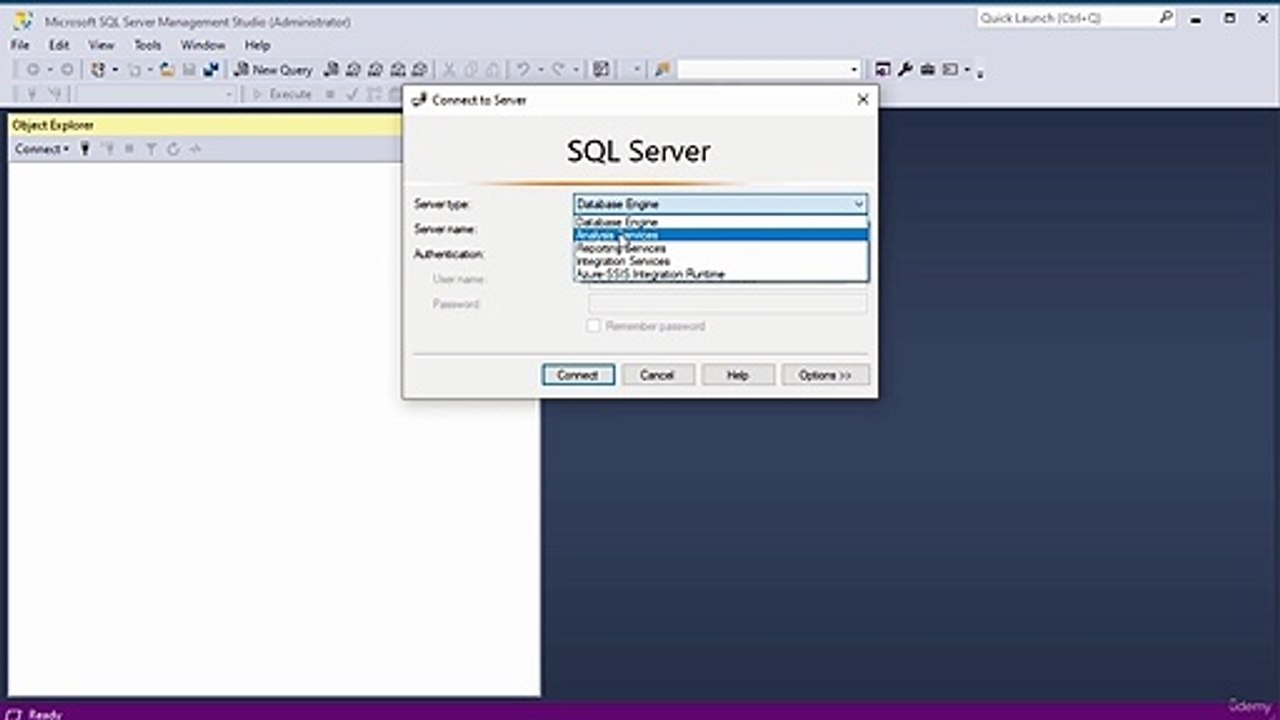Click the Toolbox briefcase icon in toolbar
Viewport: 1280px width, 720px height.
coord(927,70)
